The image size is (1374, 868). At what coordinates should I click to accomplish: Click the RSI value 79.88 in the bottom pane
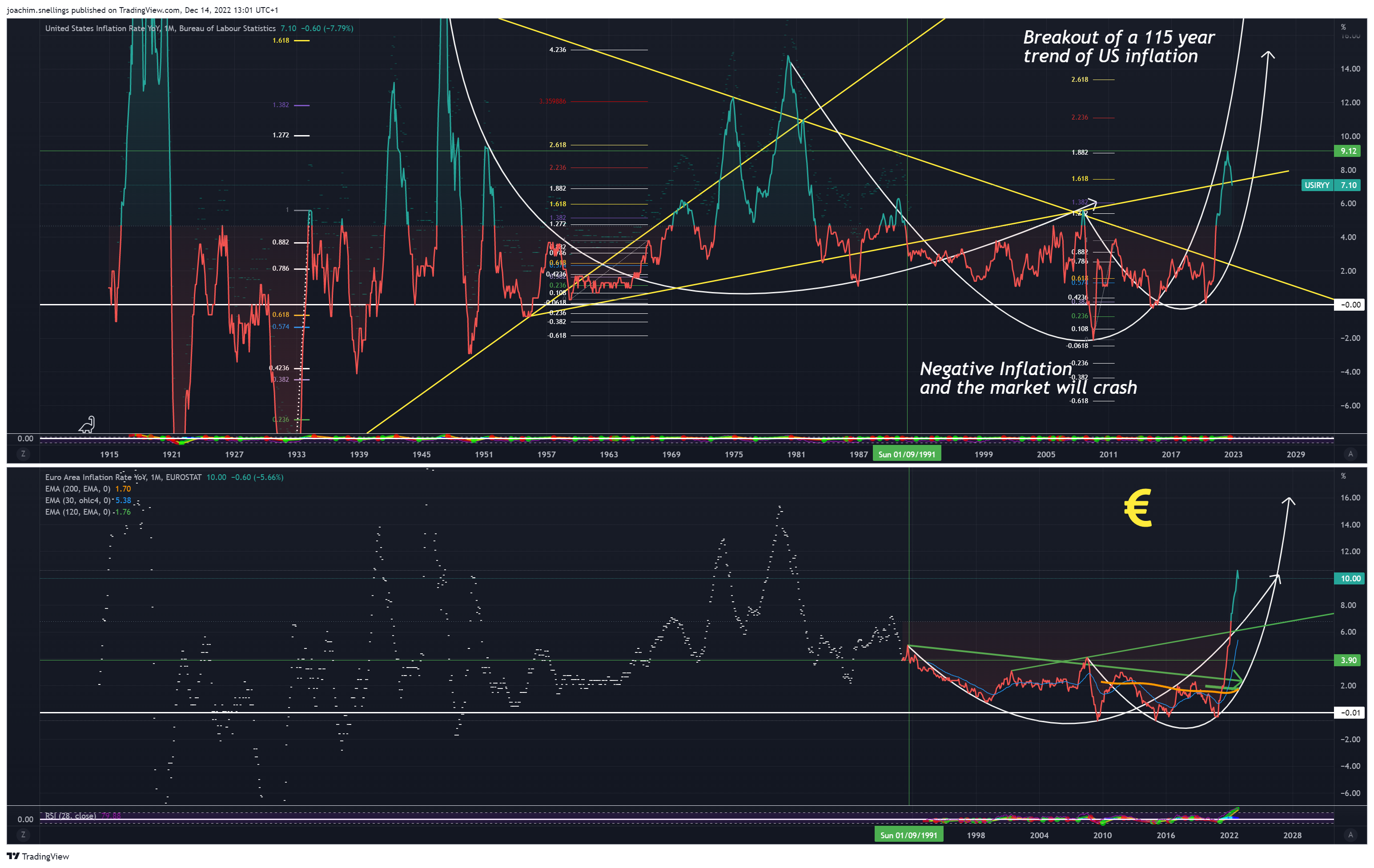[111, 816]
